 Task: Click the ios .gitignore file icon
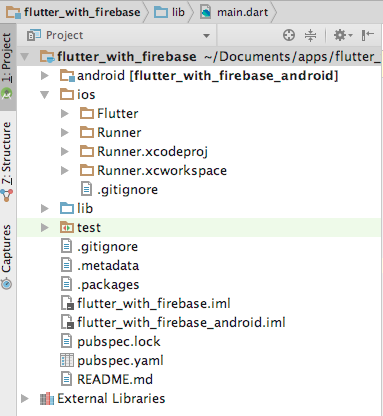point(86,189)
